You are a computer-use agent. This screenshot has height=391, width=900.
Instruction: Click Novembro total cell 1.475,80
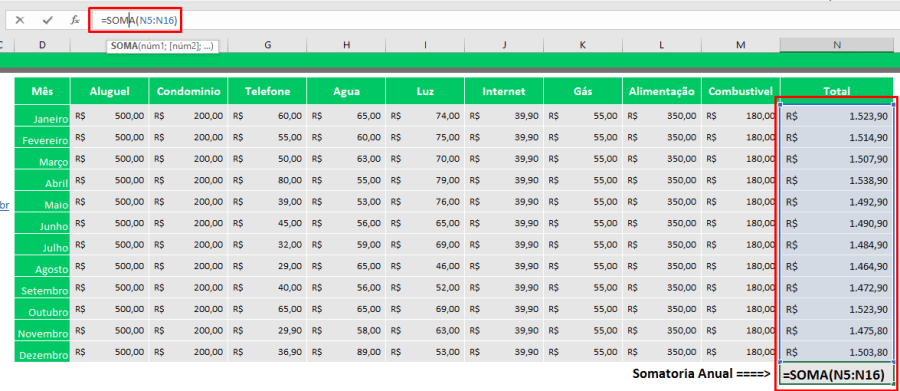pos(837,330)
